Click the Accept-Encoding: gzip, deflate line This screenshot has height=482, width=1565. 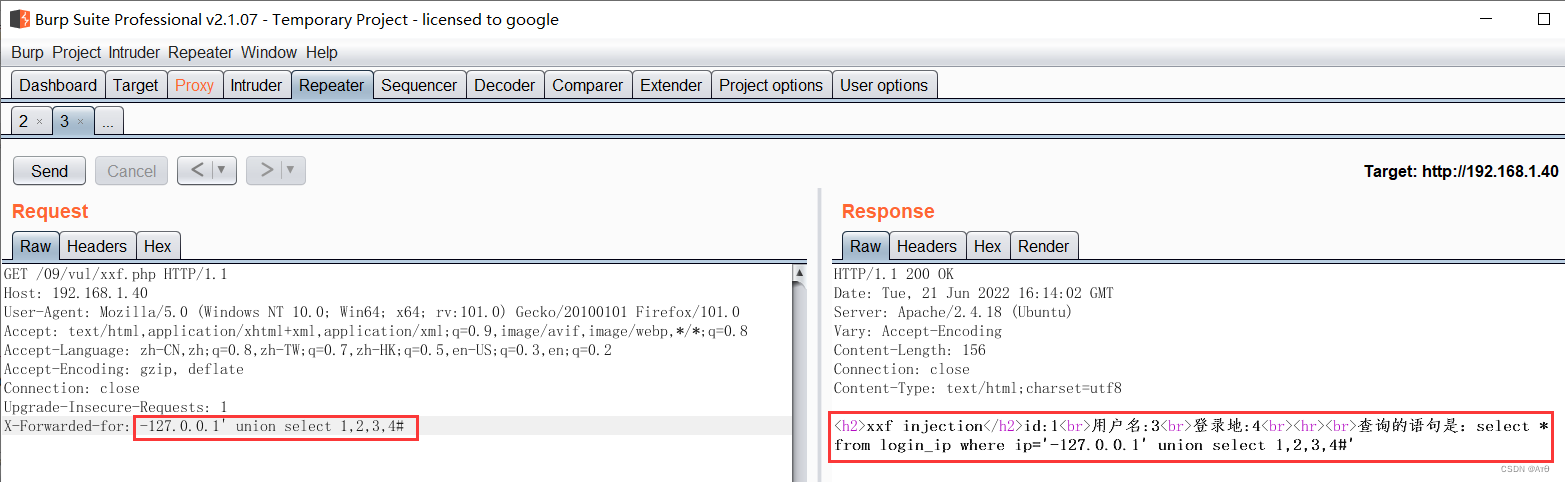124,369
